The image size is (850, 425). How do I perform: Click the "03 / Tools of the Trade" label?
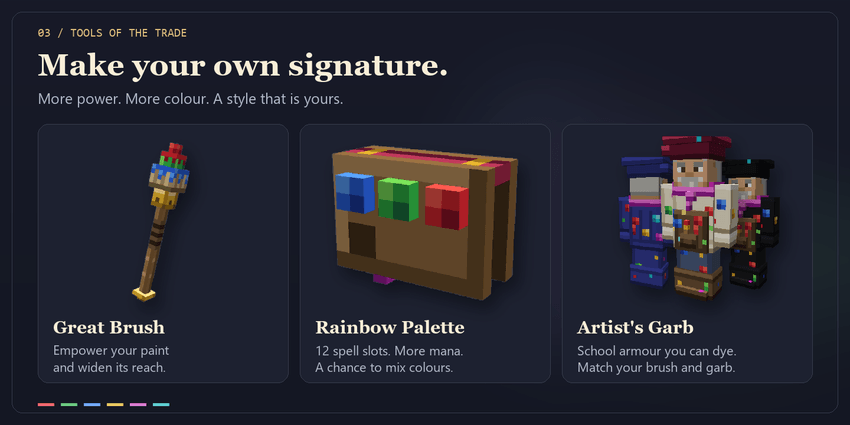pyautogui.click(x=112, y=33)
